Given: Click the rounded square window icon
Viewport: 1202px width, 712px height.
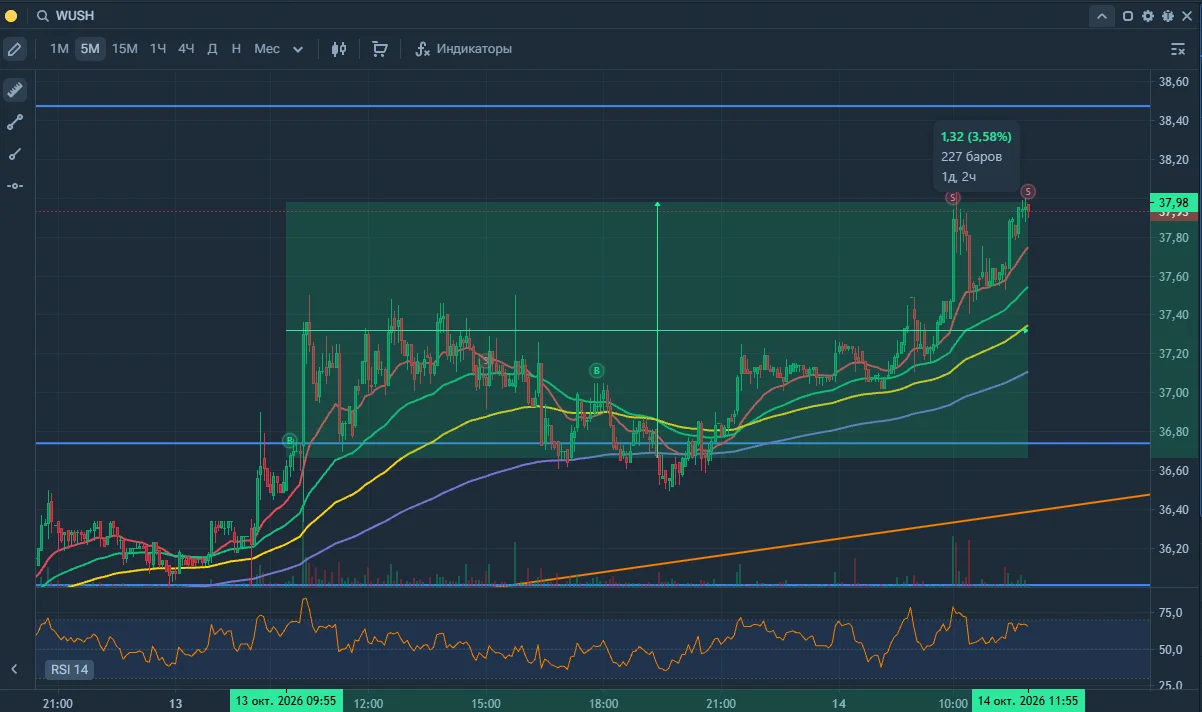Looking at the screenshot, I should click(1128, 16).
